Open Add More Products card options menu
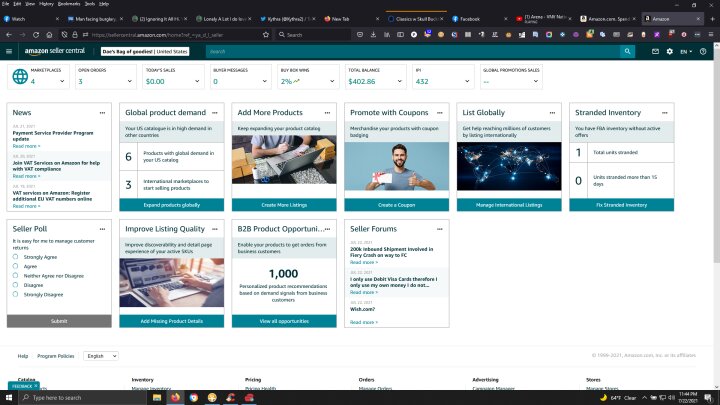Screen dimensions: 720x405 pos(327,112)
